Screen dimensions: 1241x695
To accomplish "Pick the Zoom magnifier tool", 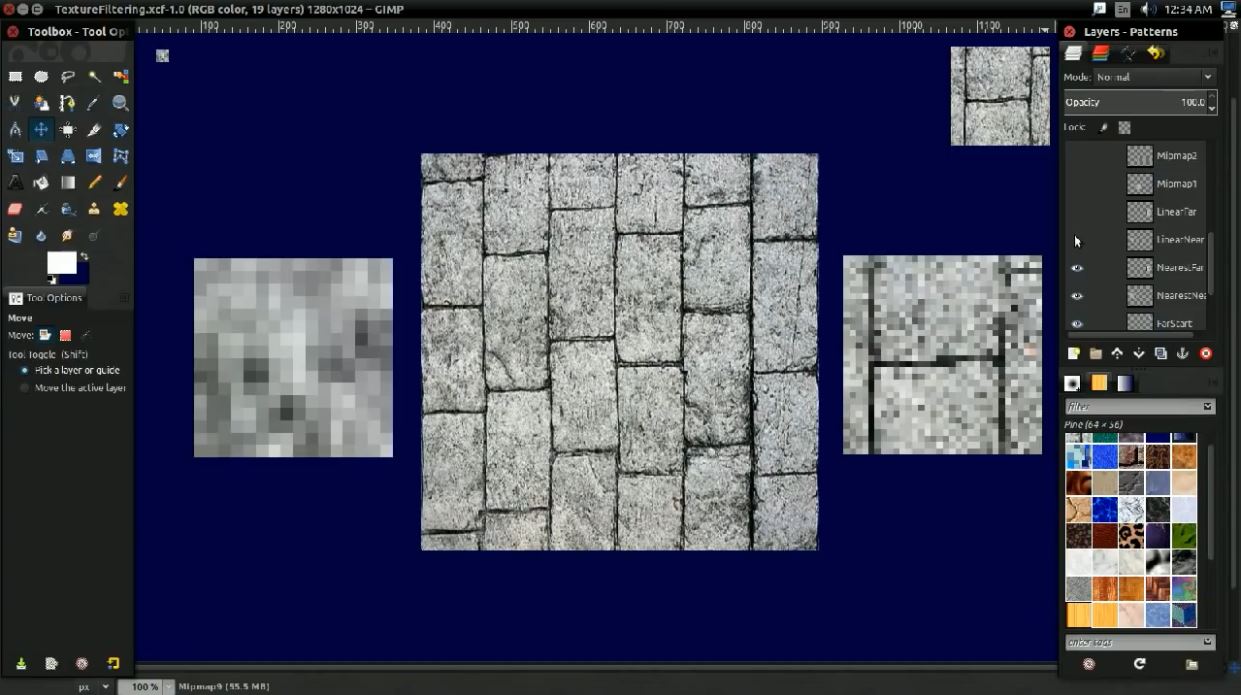I will (120, 103).
